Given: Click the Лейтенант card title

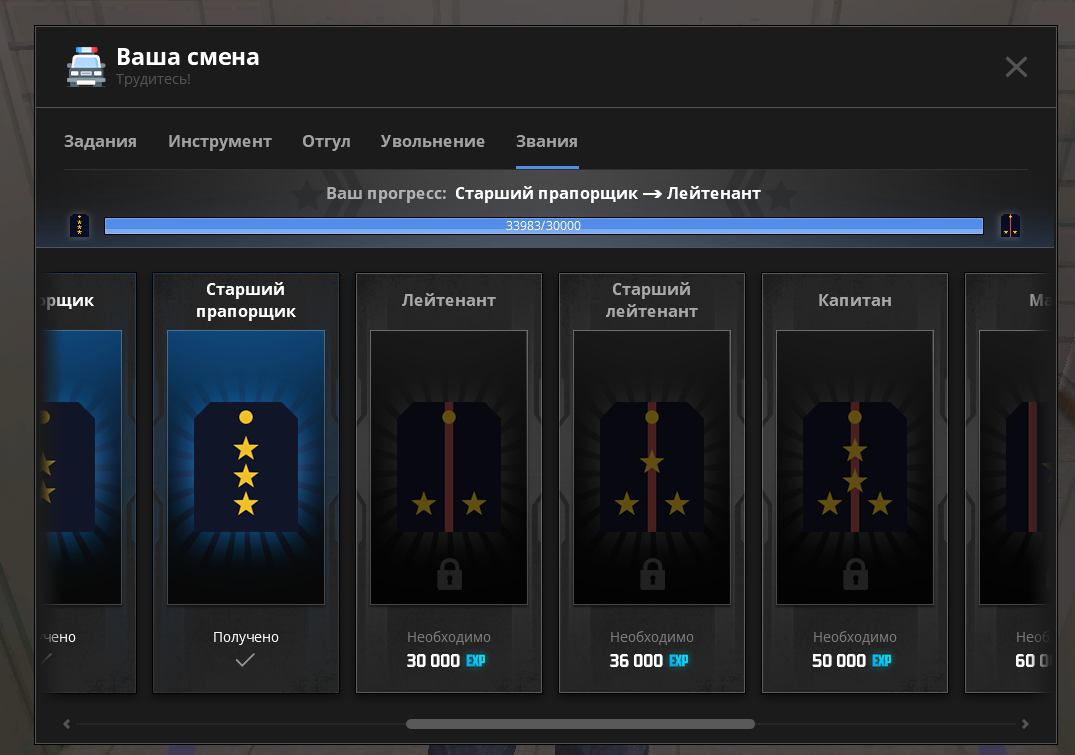Looking at the screenshot, I should (449, 300).
